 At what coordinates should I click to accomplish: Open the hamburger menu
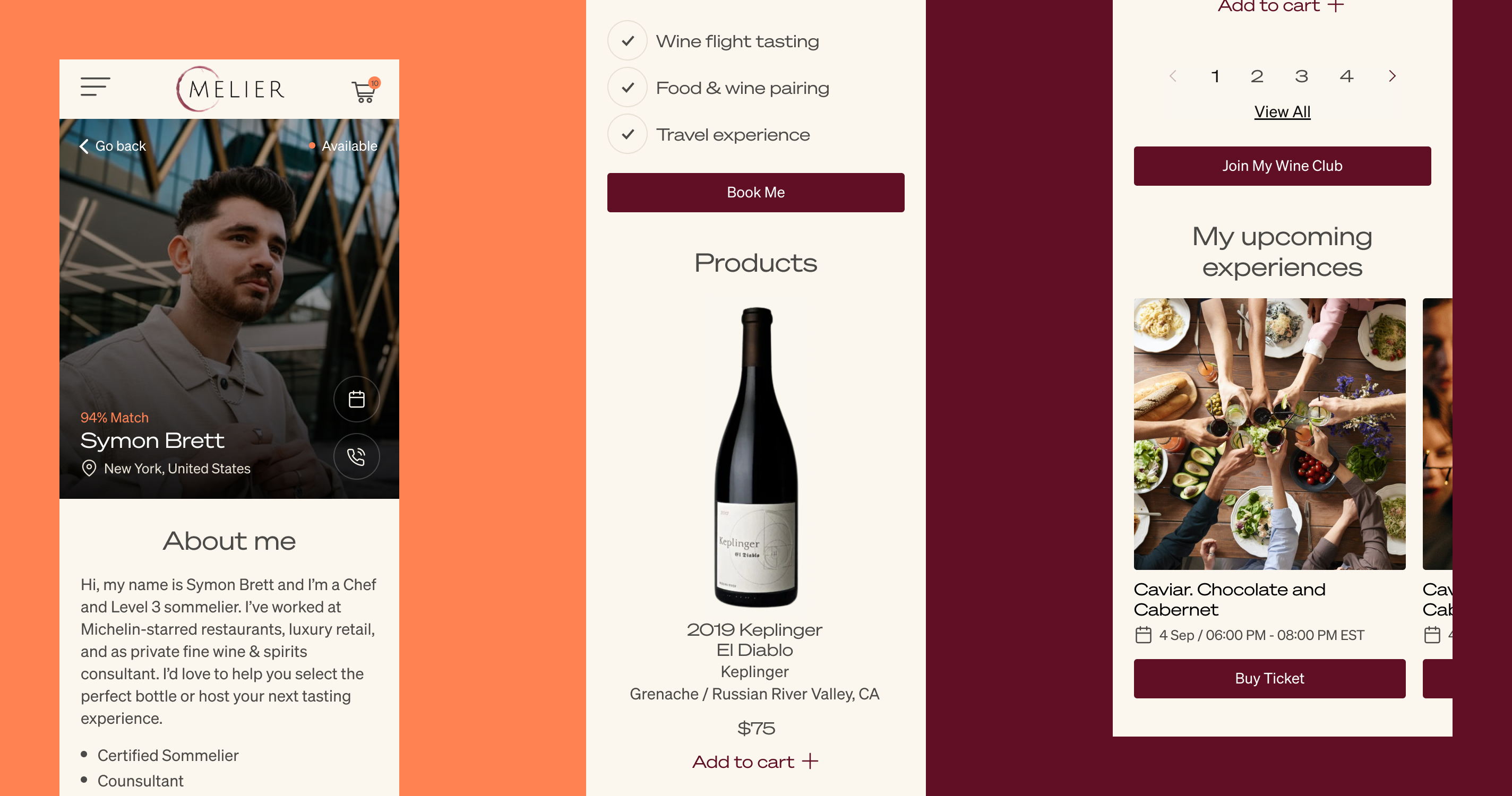click(95, 87)
